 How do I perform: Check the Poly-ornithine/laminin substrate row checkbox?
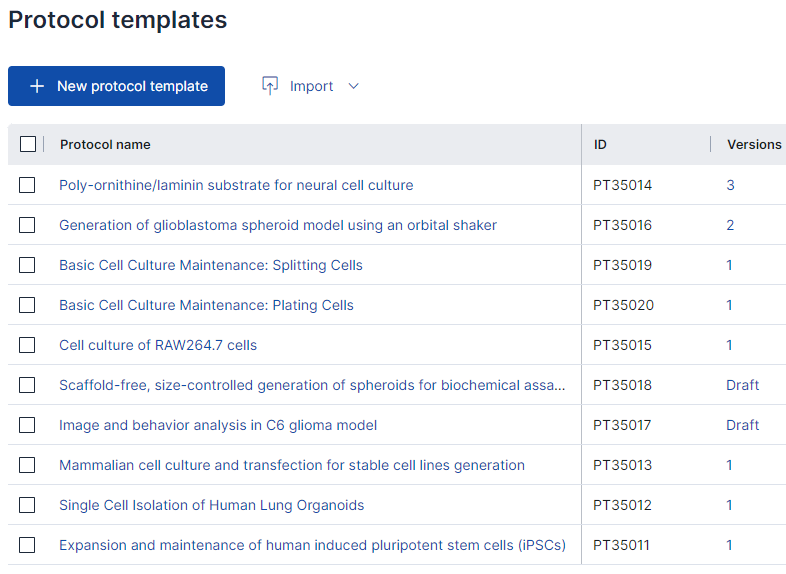(27, 185)
